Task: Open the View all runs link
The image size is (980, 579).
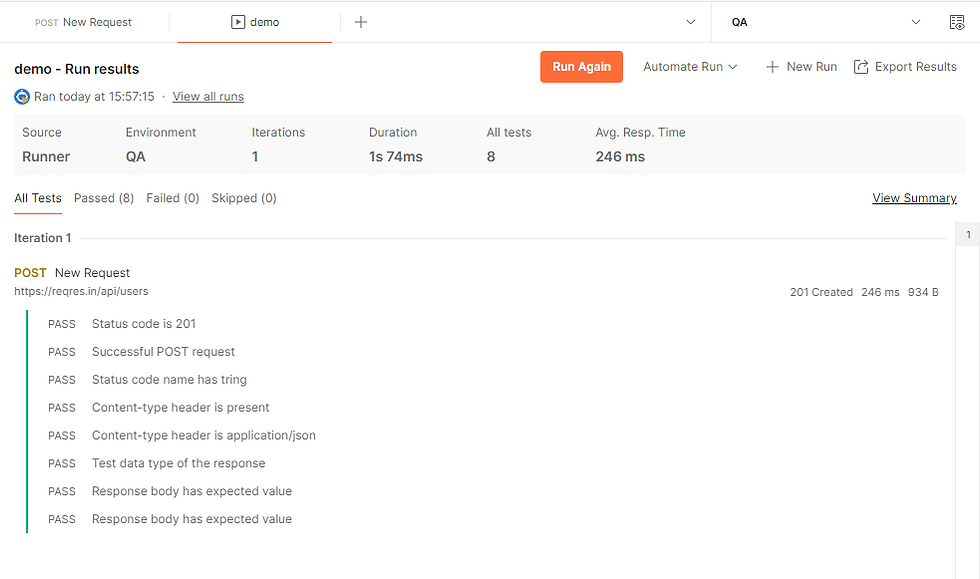Action: point(208,97)
